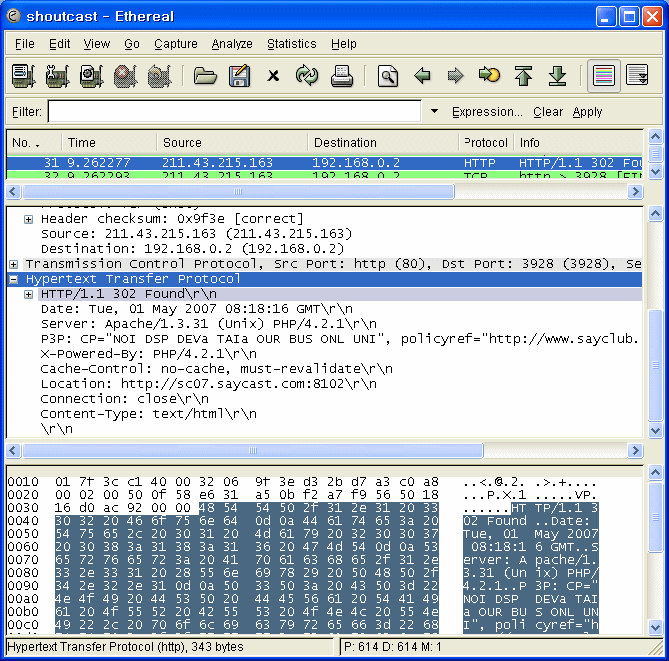The image size is (669, 661).
Task: Open the Analyze menu
Action: coord(232,44)
